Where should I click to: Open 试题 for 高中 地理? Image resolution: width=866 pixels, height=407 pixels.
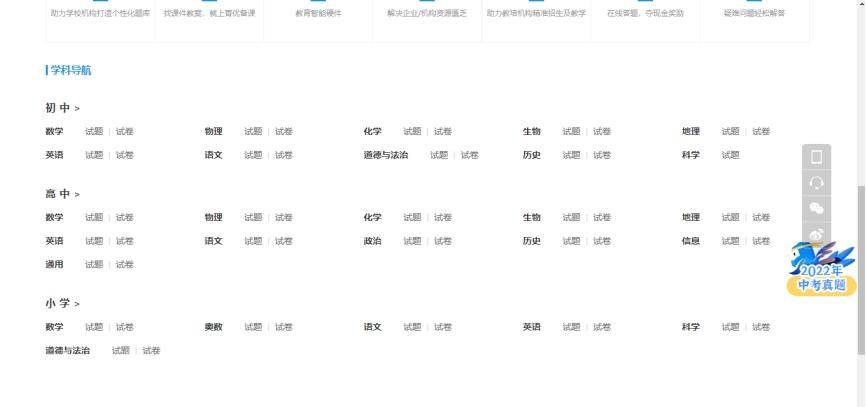730,218
